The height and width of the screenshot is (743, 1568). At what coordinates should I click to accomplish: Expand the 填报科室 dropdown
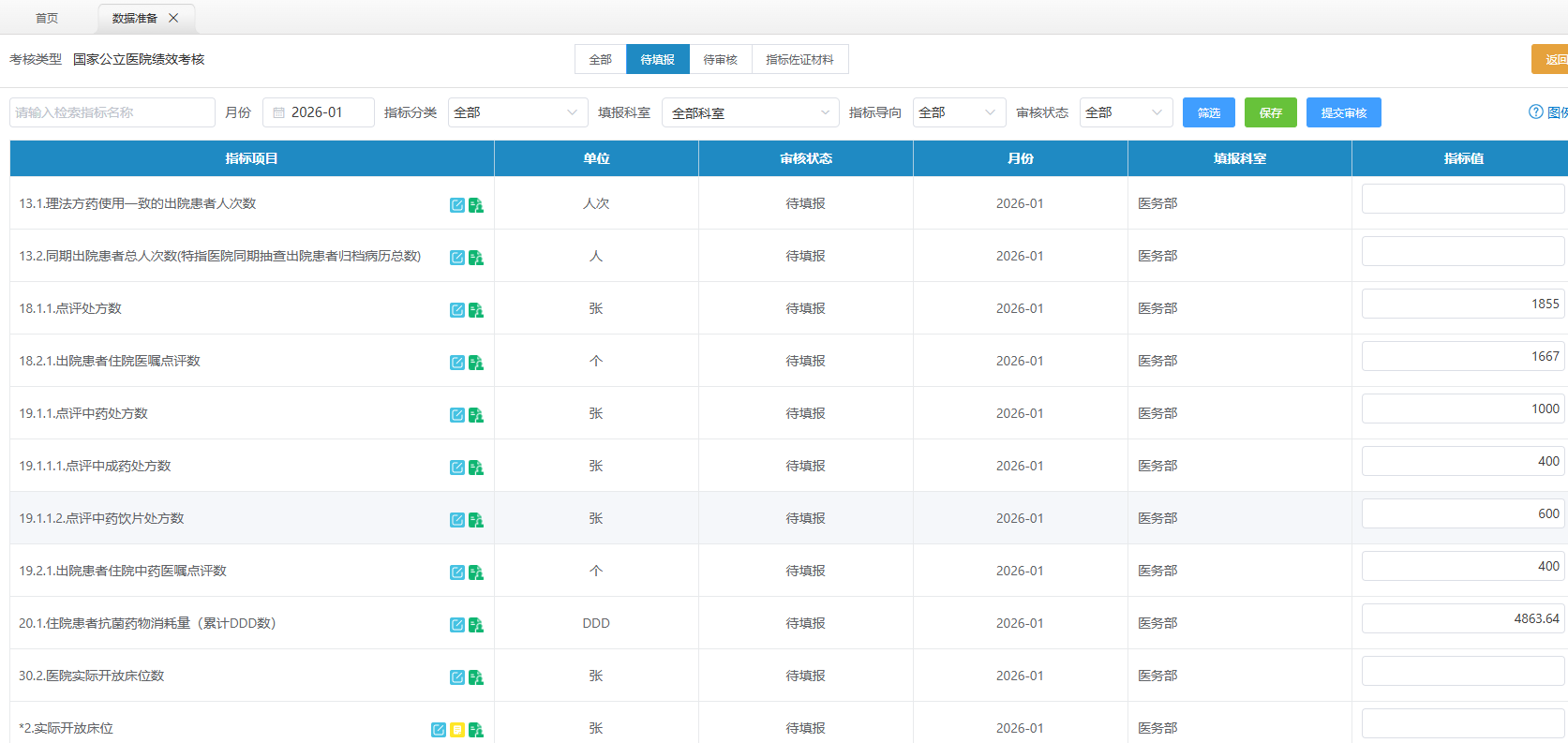point(750,112)
